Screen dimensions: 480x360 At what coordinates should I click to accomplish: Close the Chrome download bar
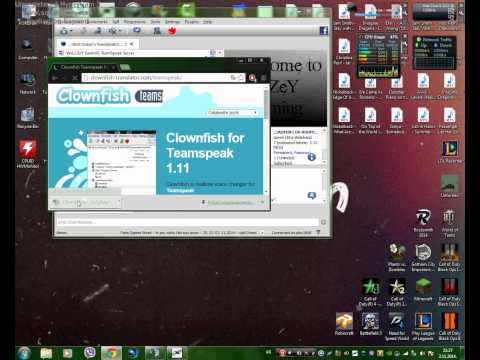coord(263,202)
